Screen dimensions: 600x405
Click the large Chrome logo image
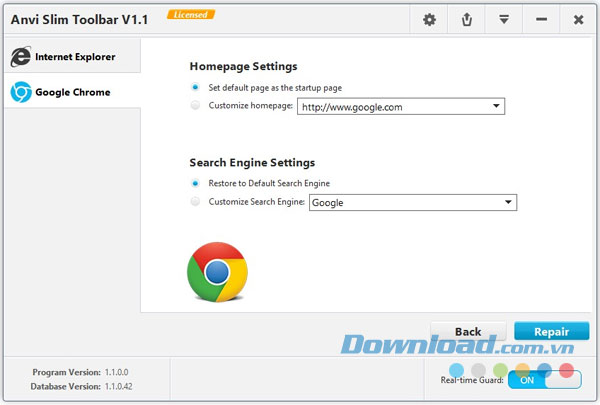point(217,272)
